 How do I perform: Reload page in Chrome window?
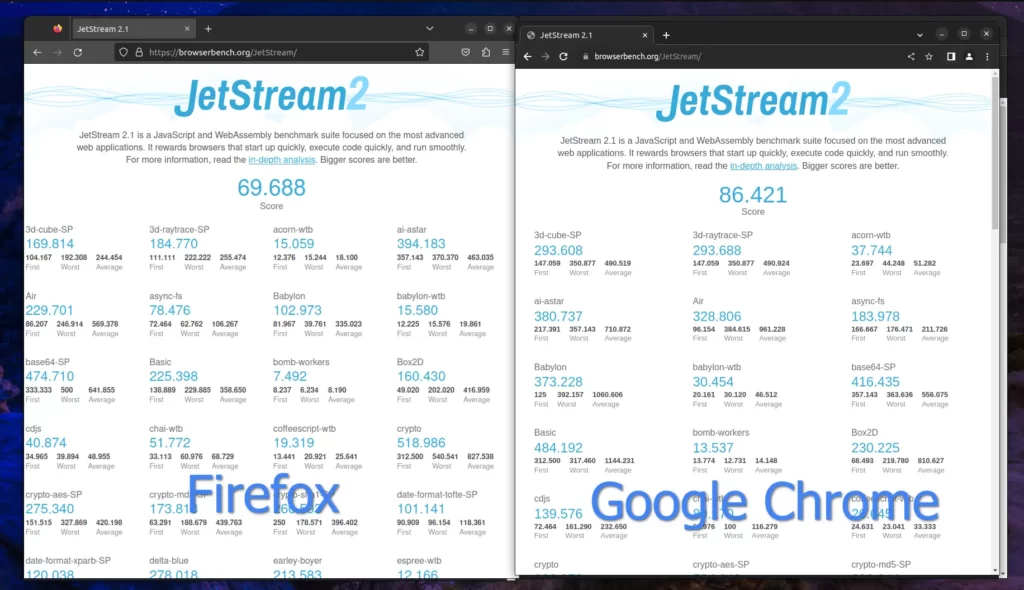point(564,57)
